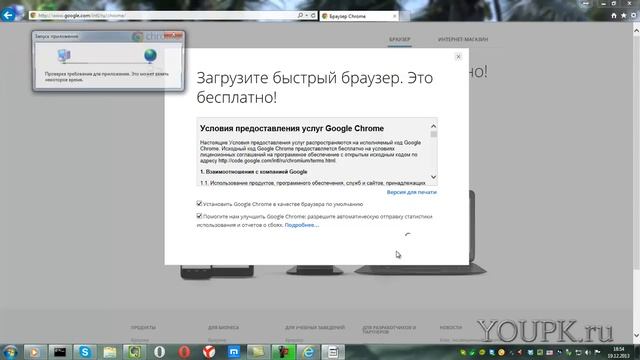640x360 pixels.
Task: Open the sticky-note folder taskbar icon
Action: click(x=259, y=352)
